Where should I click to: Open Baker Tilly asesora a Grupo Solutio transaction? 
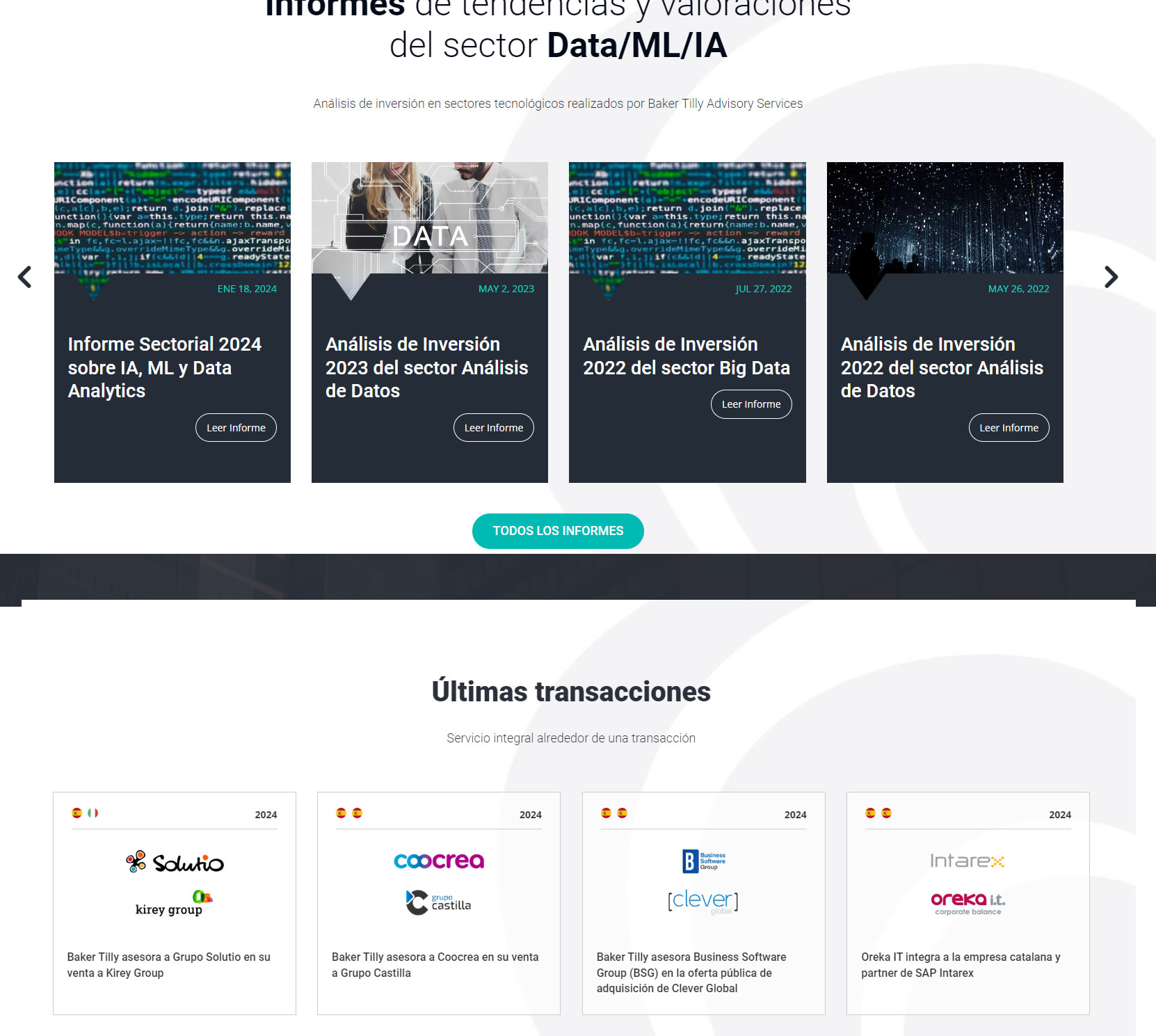point(169,965)
